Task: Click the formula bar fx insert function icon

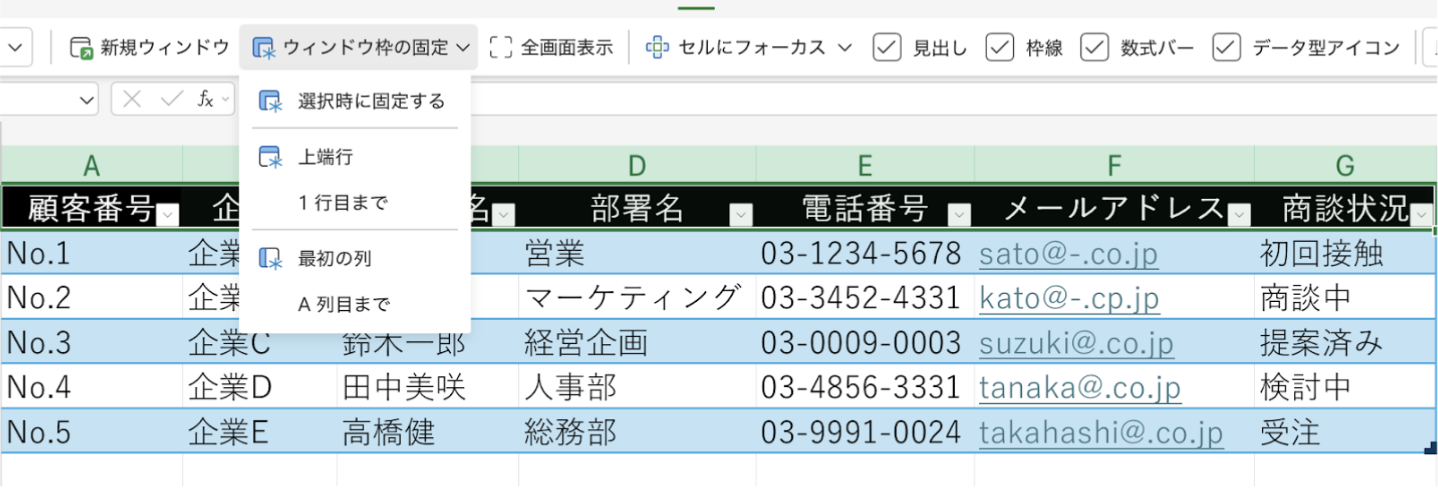Action: pos(205,99)
